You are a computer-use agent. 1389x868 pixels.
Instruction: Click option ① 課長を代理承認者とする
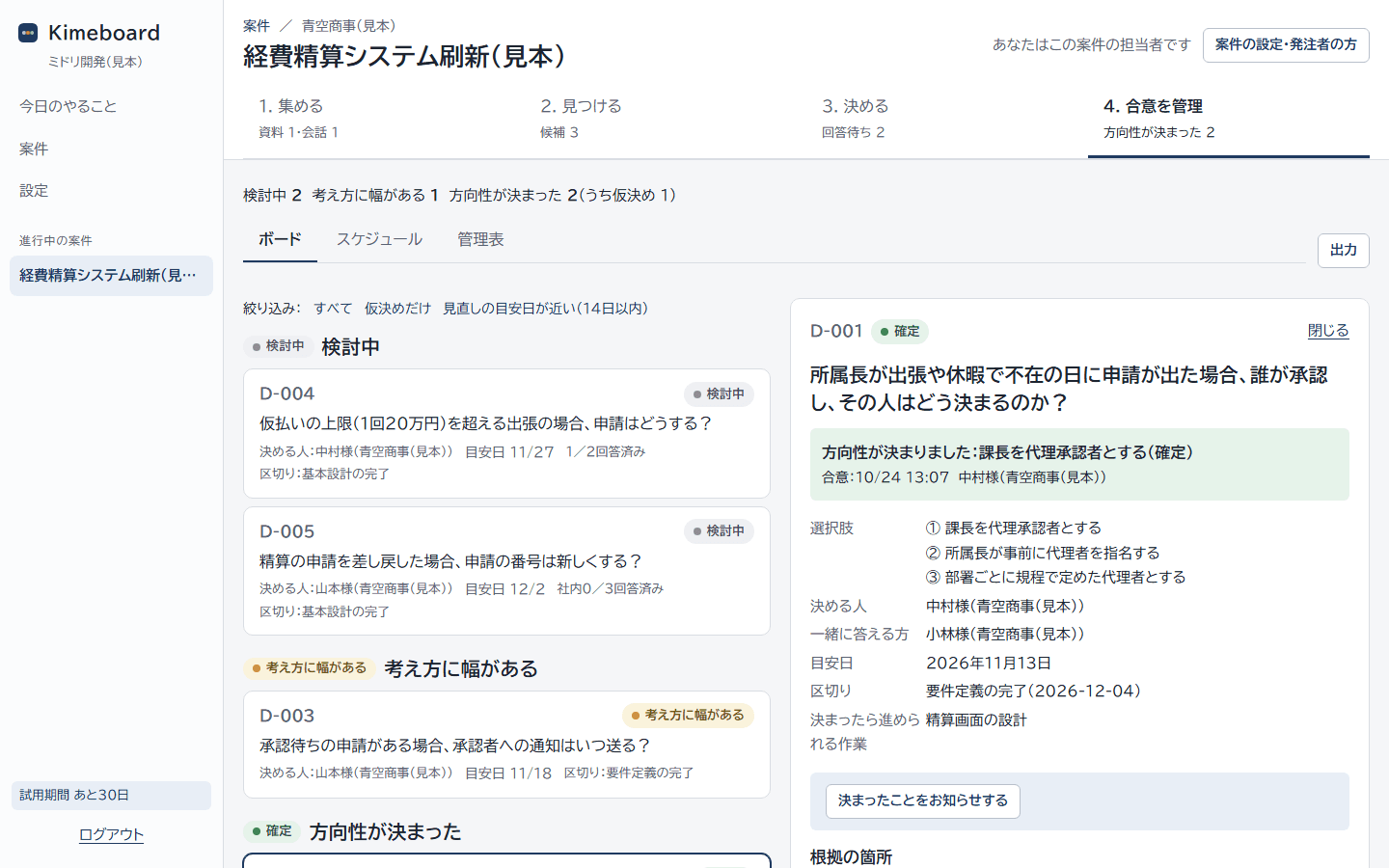(x=1014, y=529)
